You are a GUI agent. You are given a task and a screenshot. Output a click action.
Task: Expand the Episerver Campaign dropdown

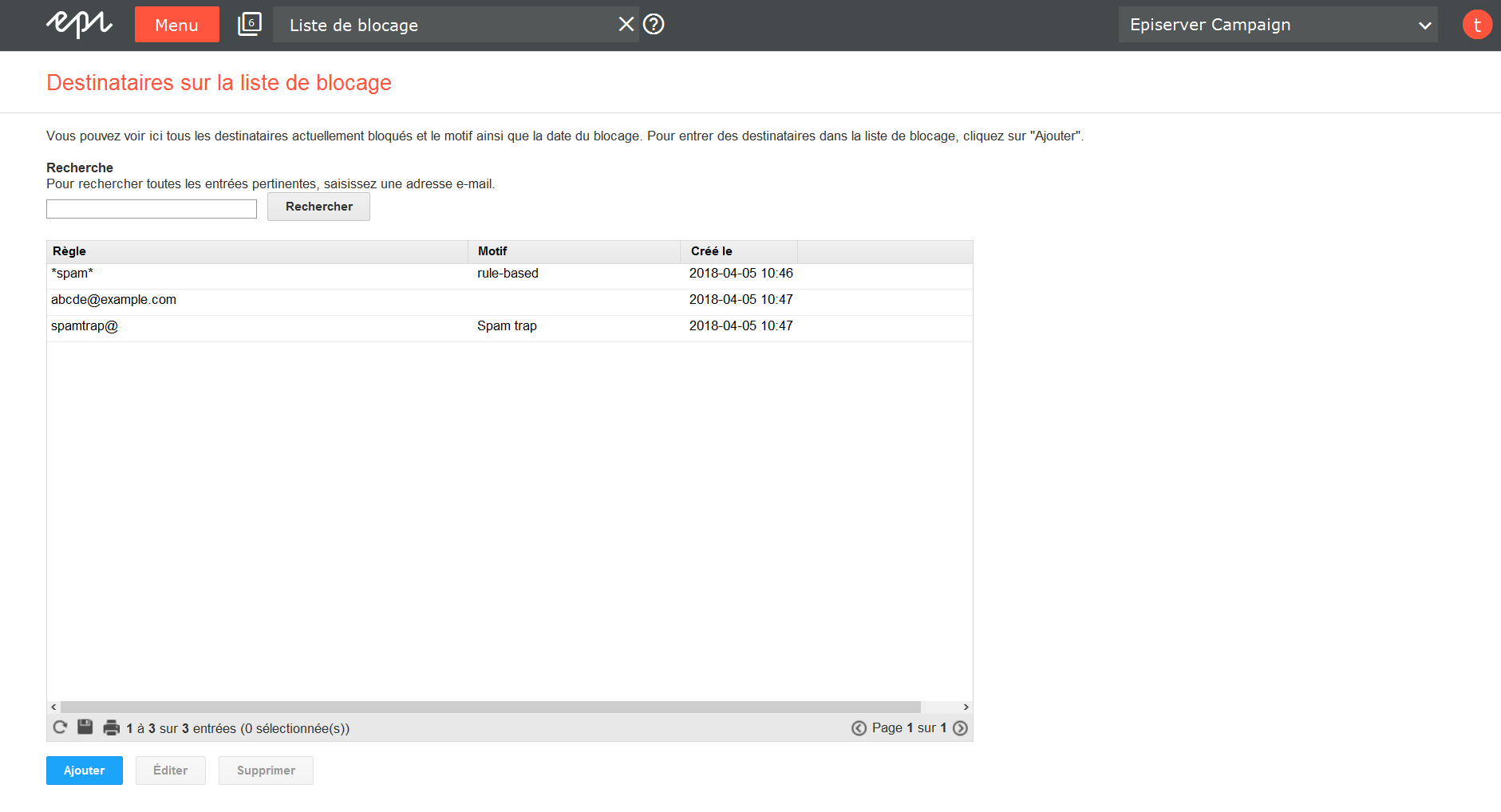click(1278, 25)
